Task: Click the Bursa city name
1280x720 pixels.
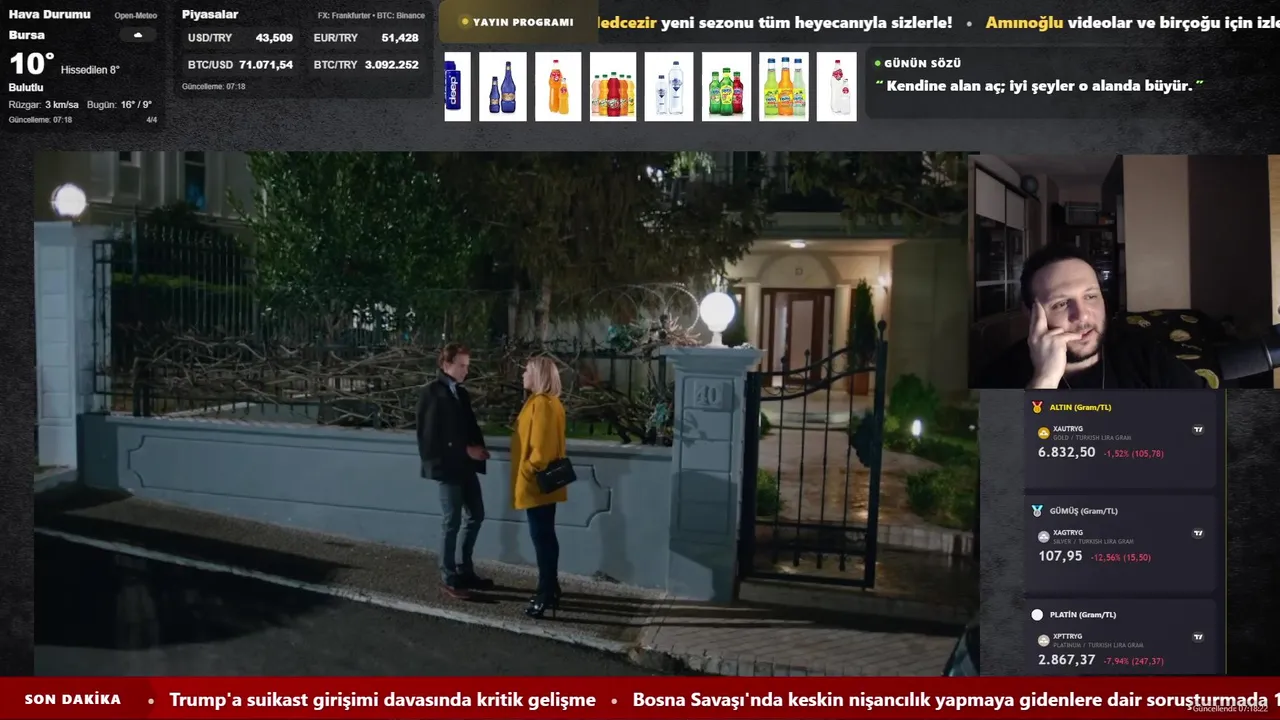Action: [x=26, y=35]
